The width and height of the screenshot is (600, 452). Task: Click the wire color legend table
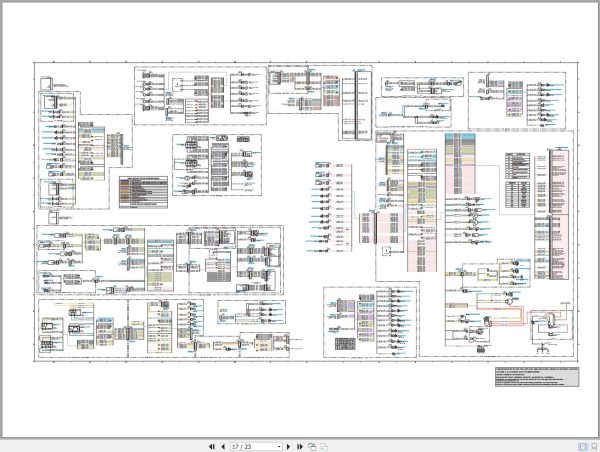tap(143, 192)
